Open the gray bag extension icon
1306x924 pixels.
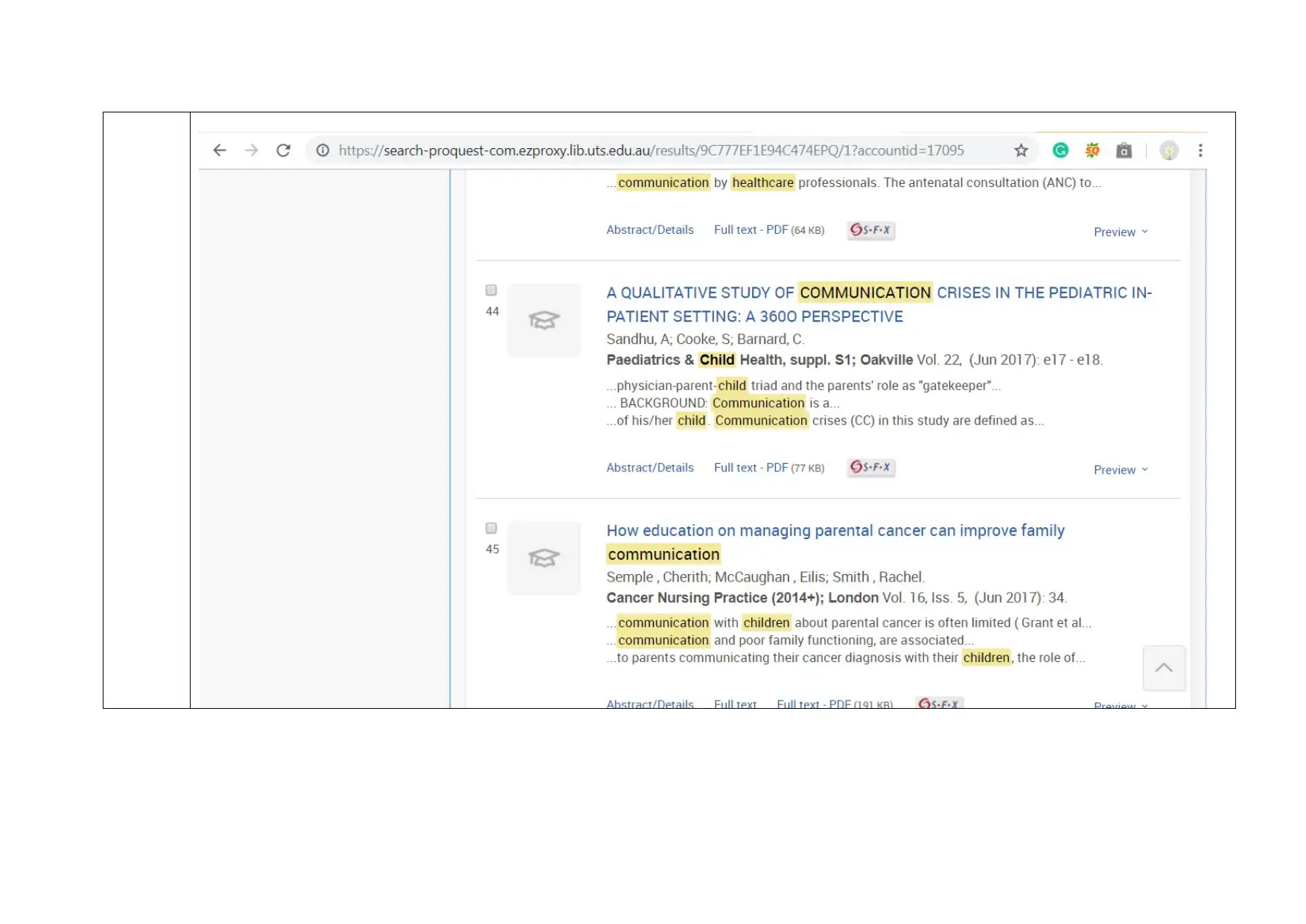(1124, 150)
